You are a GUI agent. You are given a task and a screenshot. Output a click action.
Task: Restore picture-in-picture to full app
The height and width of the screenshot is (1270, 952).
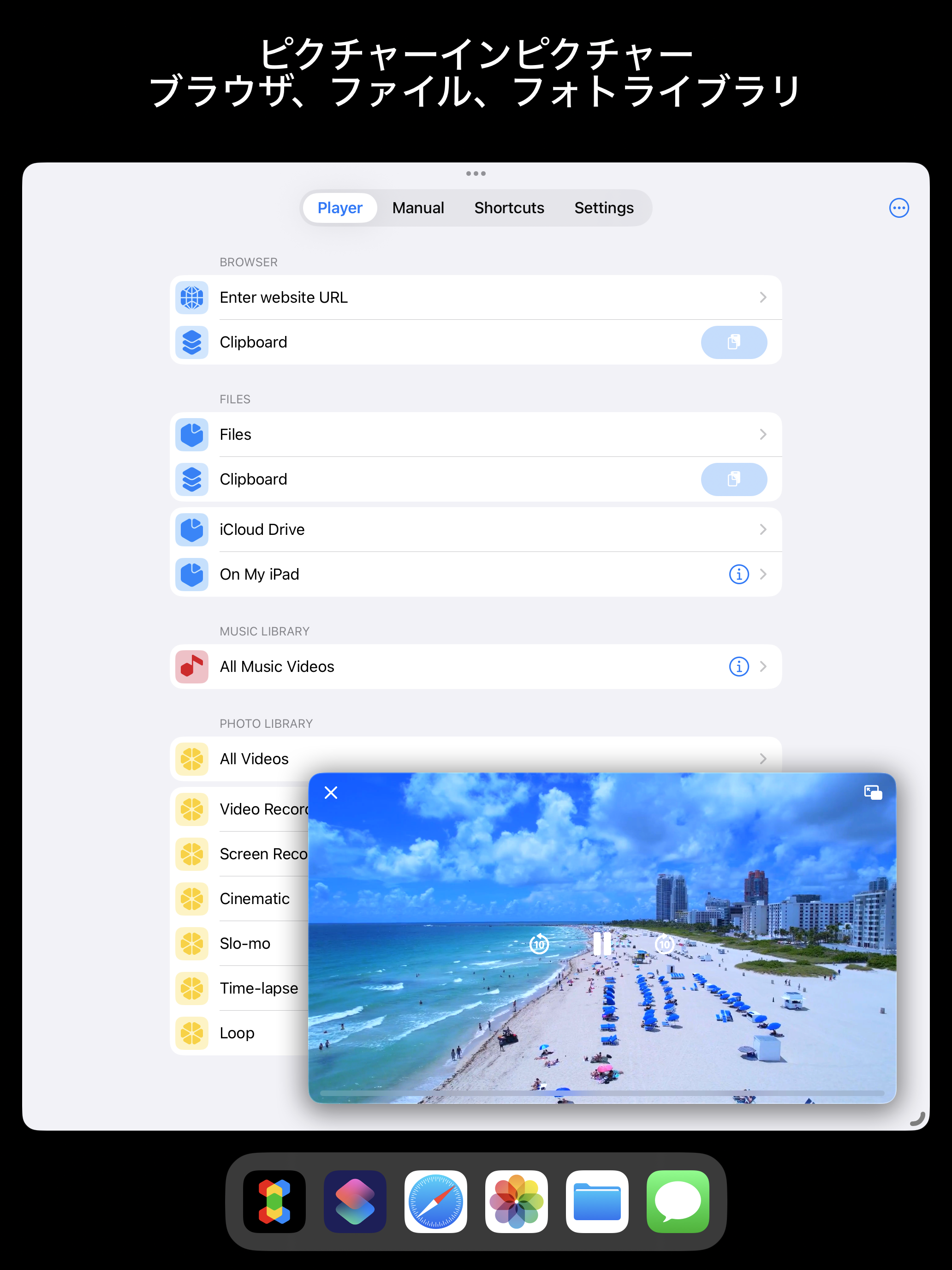tap(873, 792)
